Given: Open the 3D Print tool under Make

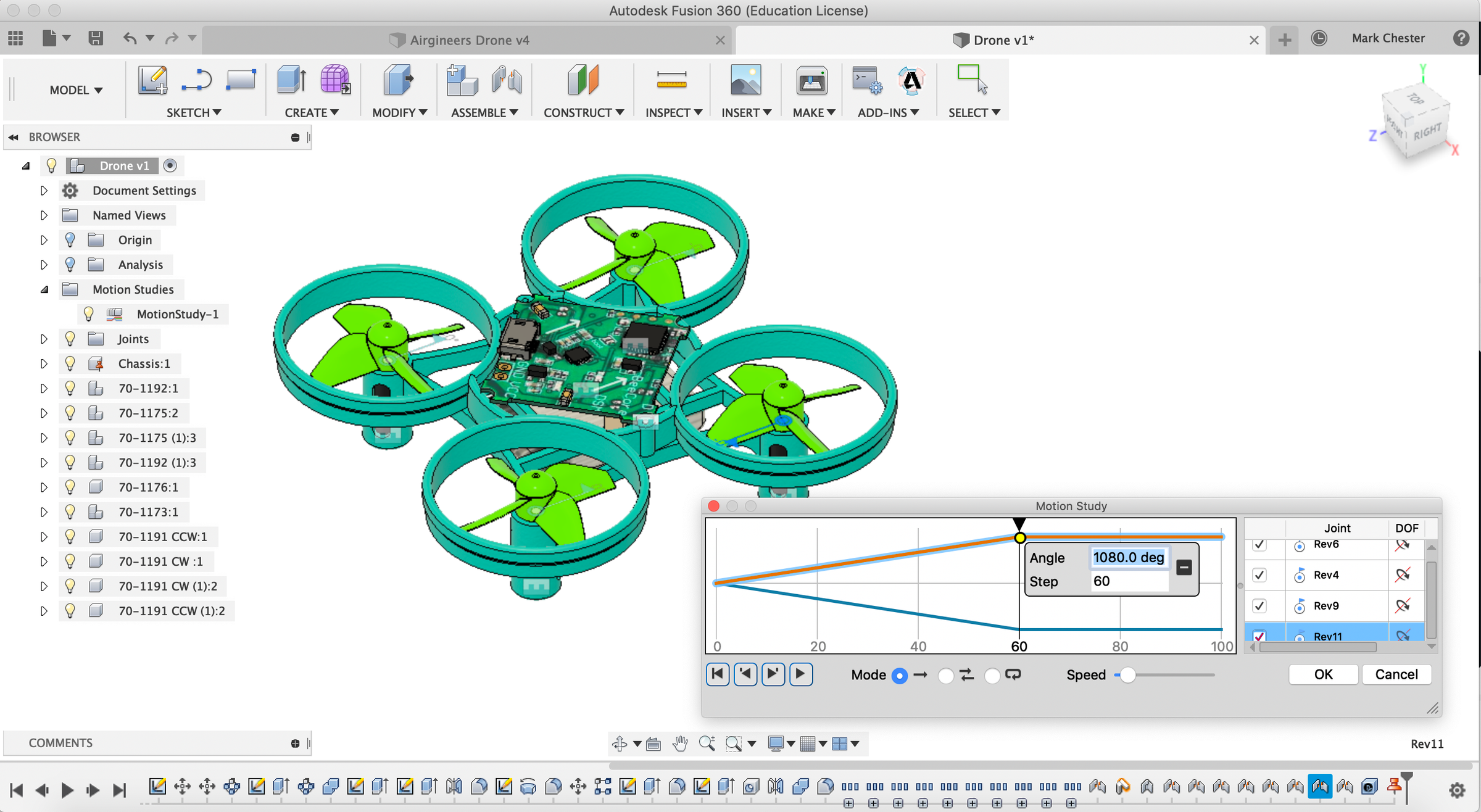Looking at the screenshot, I should (x=811, y=80).
